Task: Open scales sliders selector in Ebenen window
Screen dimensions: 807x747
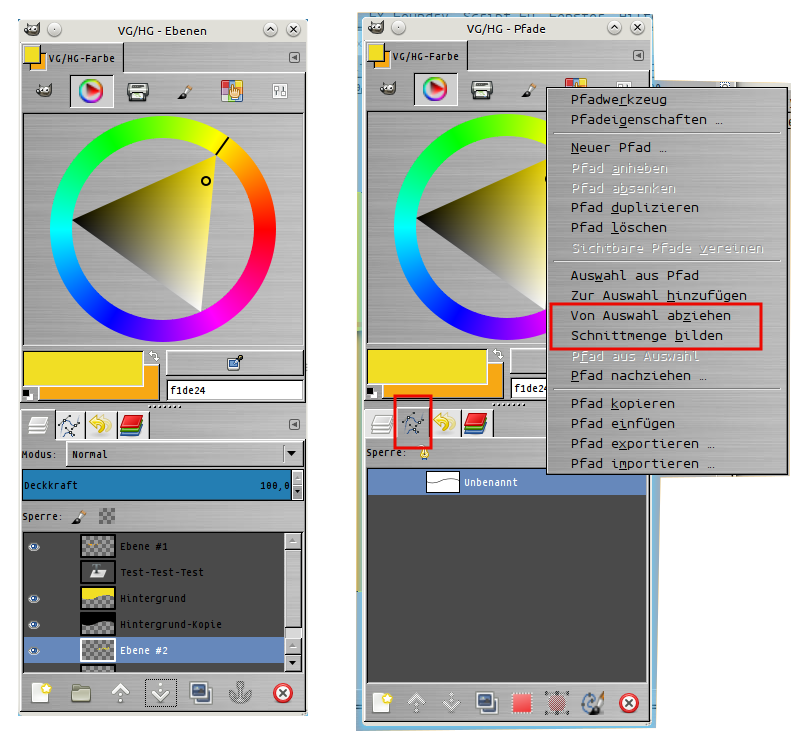Action: (x=280, y=92)
